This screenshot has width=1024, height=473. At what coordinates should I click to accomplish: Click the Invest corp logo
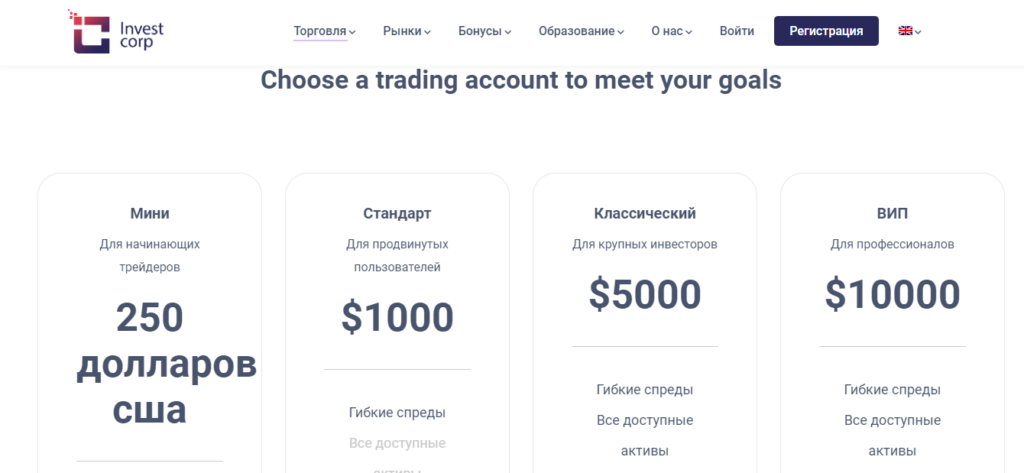[x=116, y=31]
